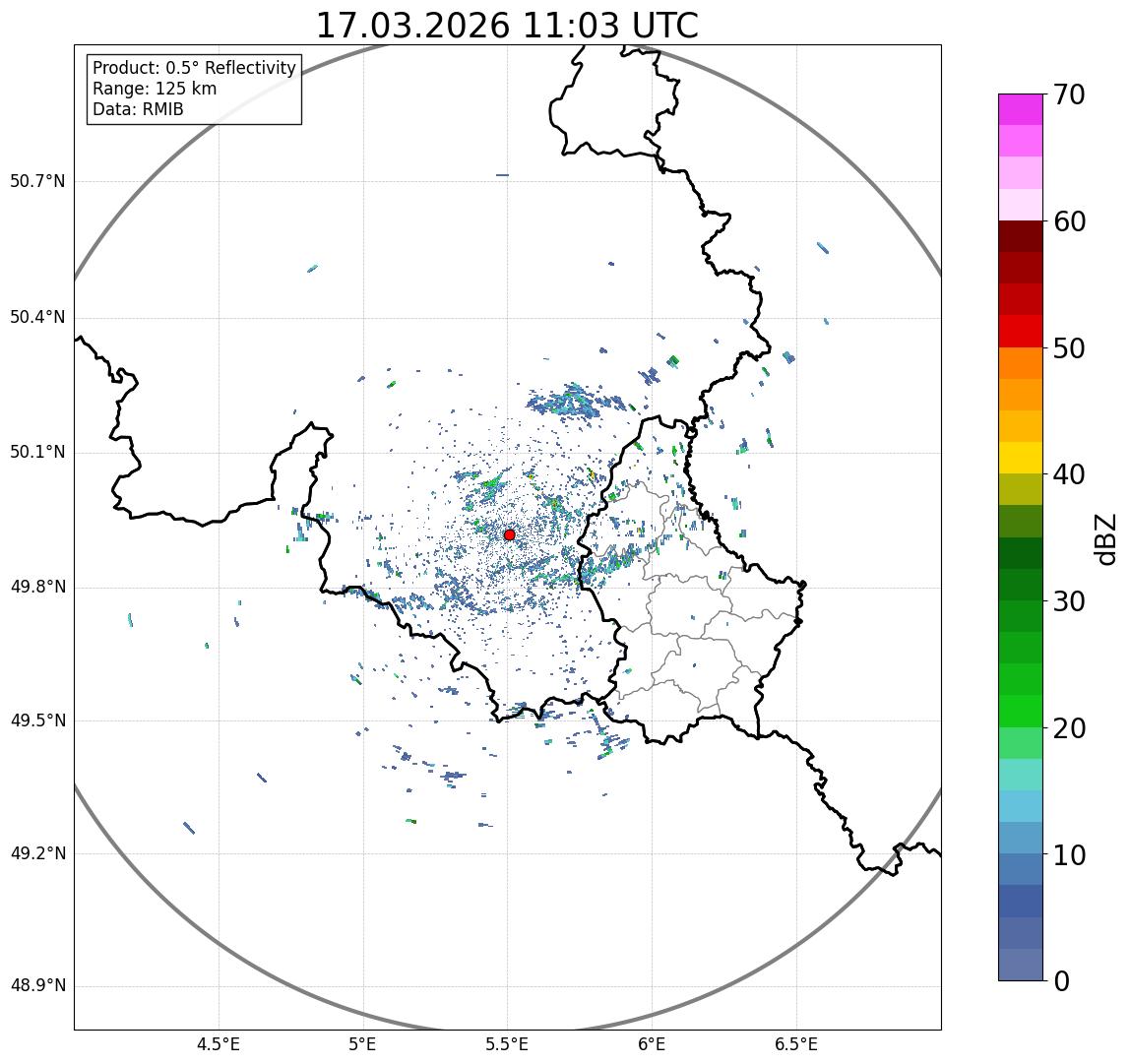
Task: Click the 60 dBZ tick label
Action: point(1069,222)
